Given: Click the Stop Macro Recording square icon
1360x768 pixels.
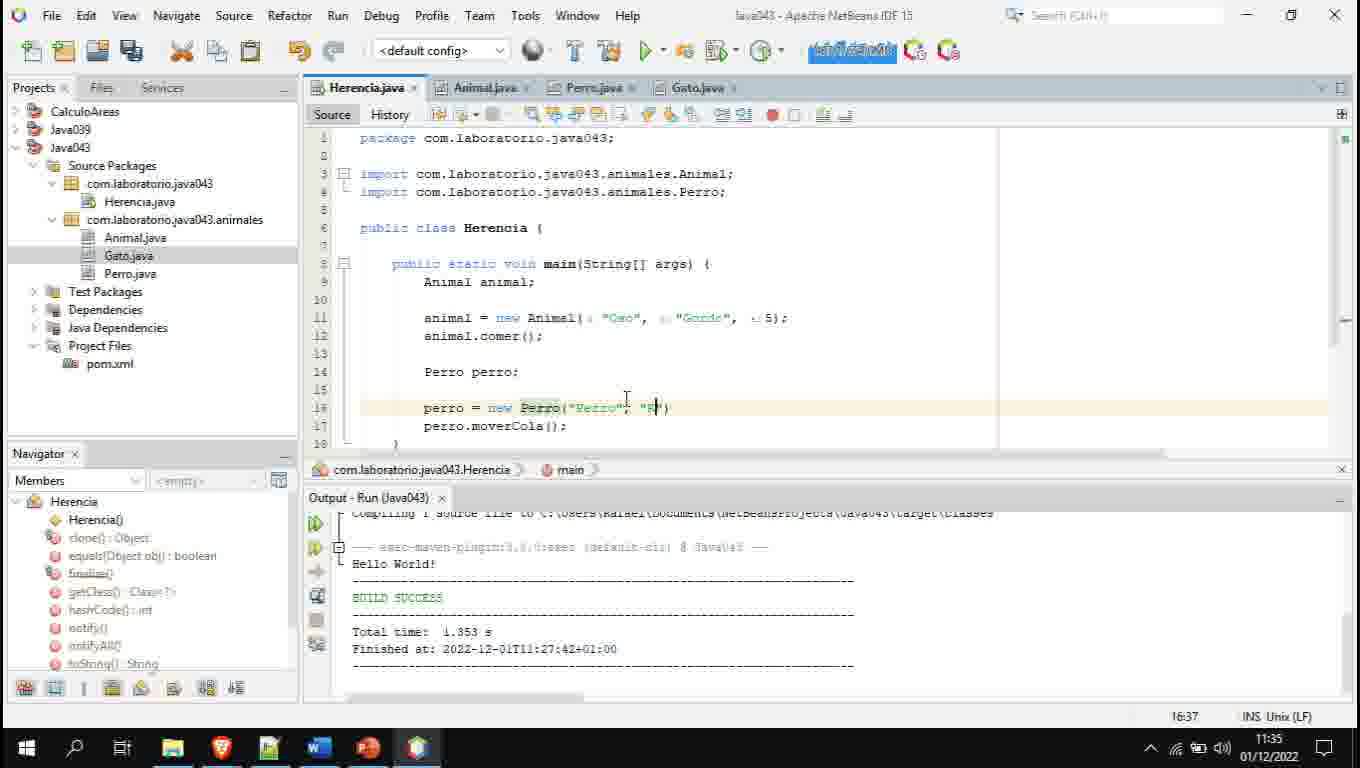Looking at the screenshot, I should click(794, 115).
